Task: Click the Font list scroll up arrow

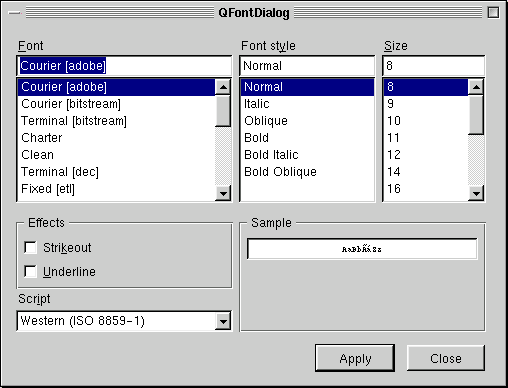Action: pos(223,87)
